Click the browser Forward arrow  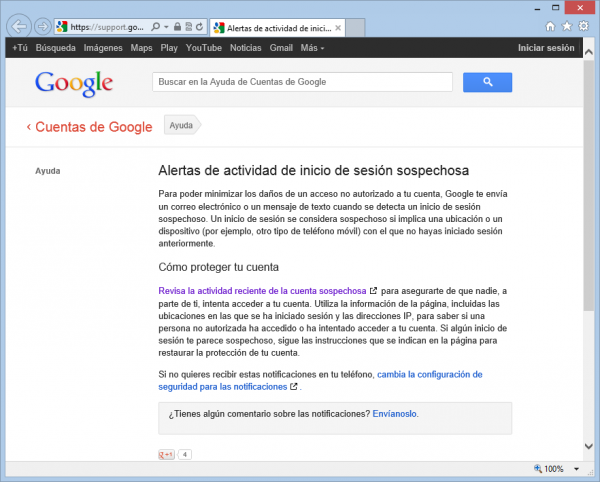(42, 27)
